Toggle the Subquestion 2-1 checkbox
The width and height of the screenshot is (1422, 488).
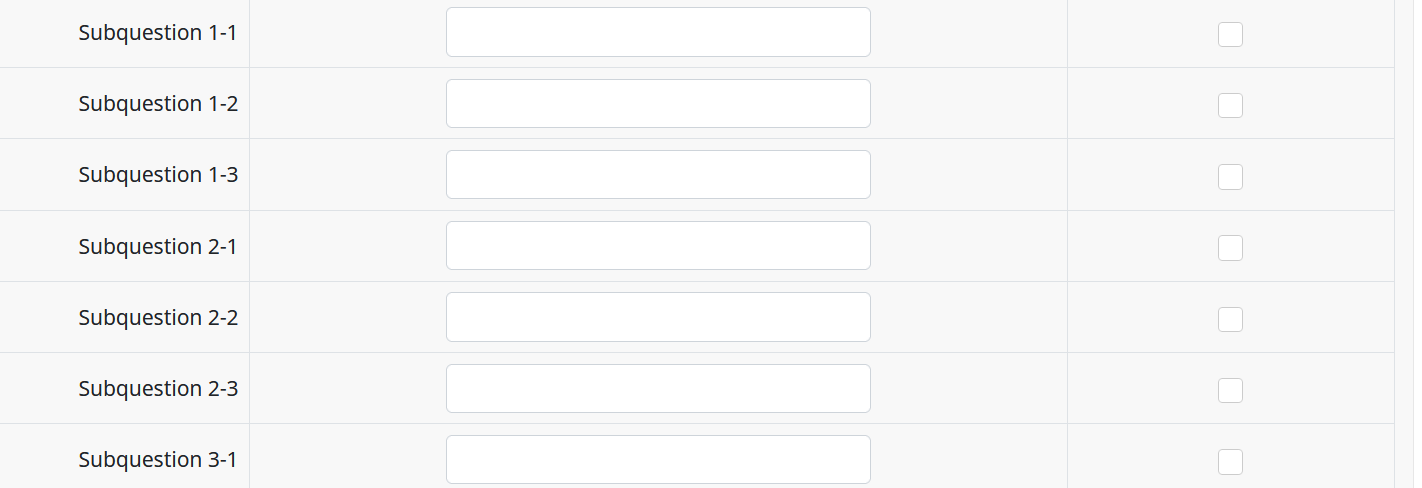coord(1230,248)
